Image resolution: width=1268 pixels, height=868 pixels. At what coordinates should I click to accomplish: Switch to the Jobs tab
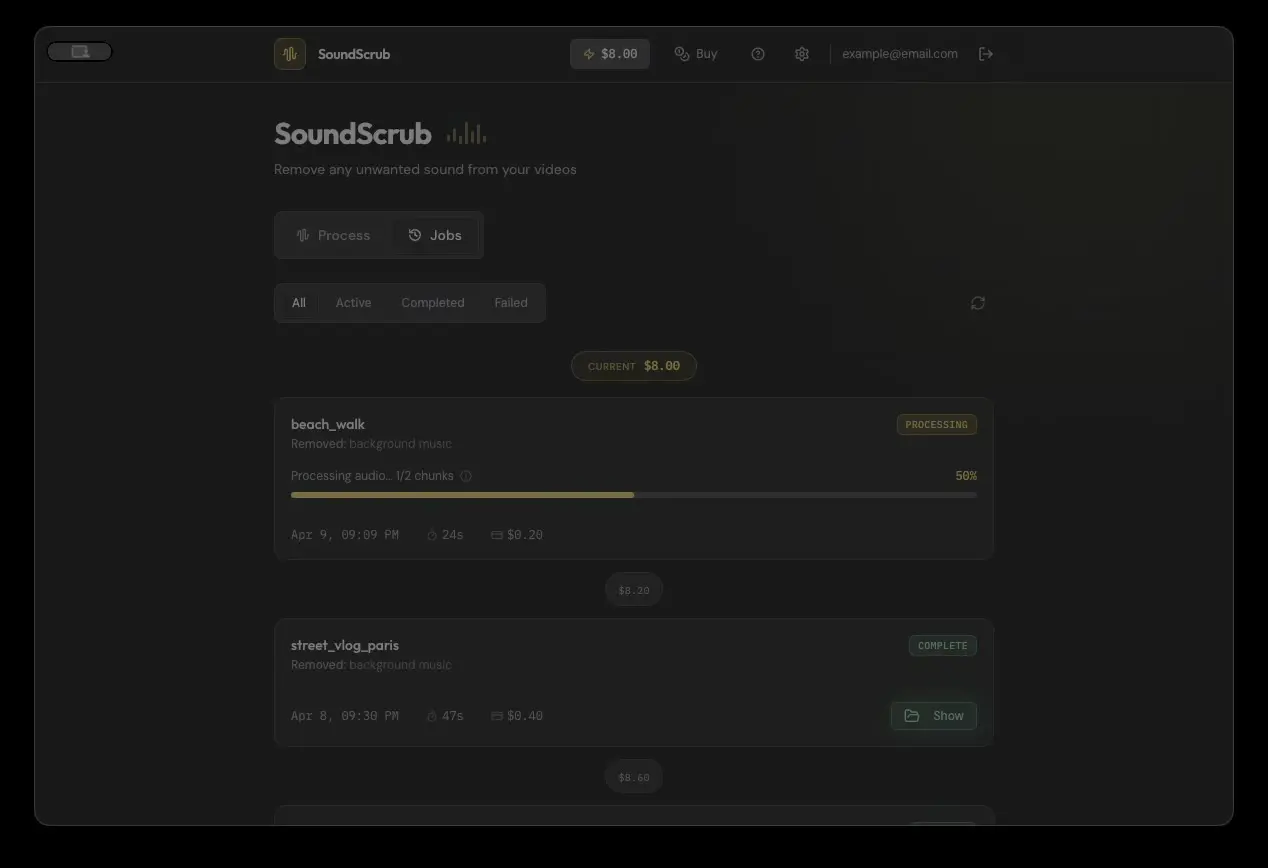point(435,235)
